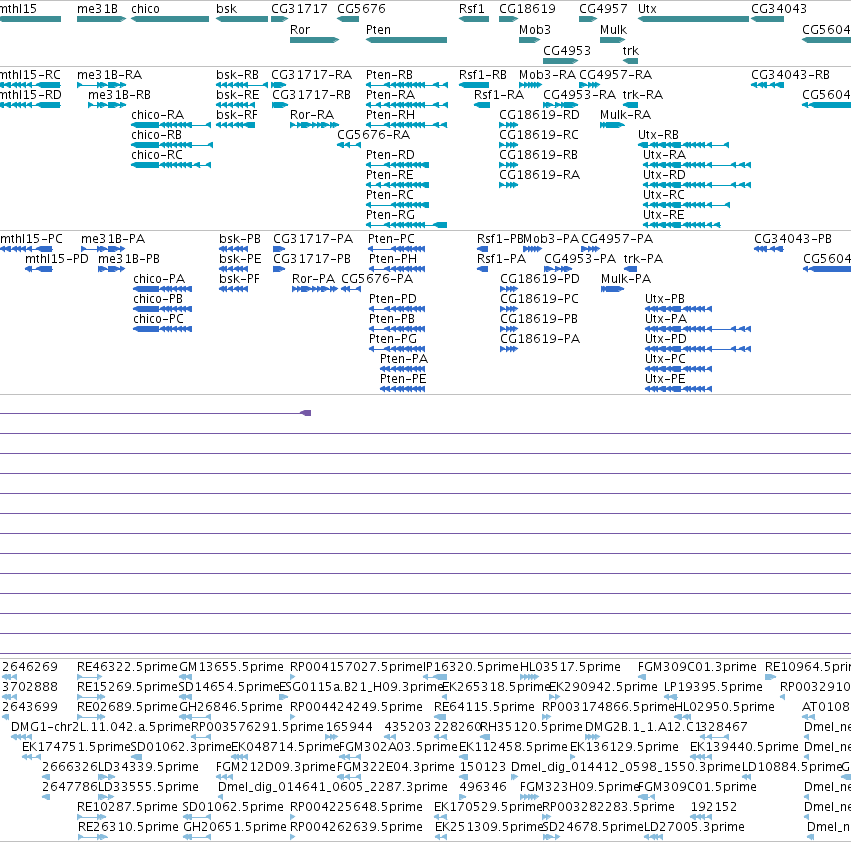Screen dimensions: 851x842
Task: Click the Utx-PD protein feature
Action: pyautogui.click(x=698, y=349)
